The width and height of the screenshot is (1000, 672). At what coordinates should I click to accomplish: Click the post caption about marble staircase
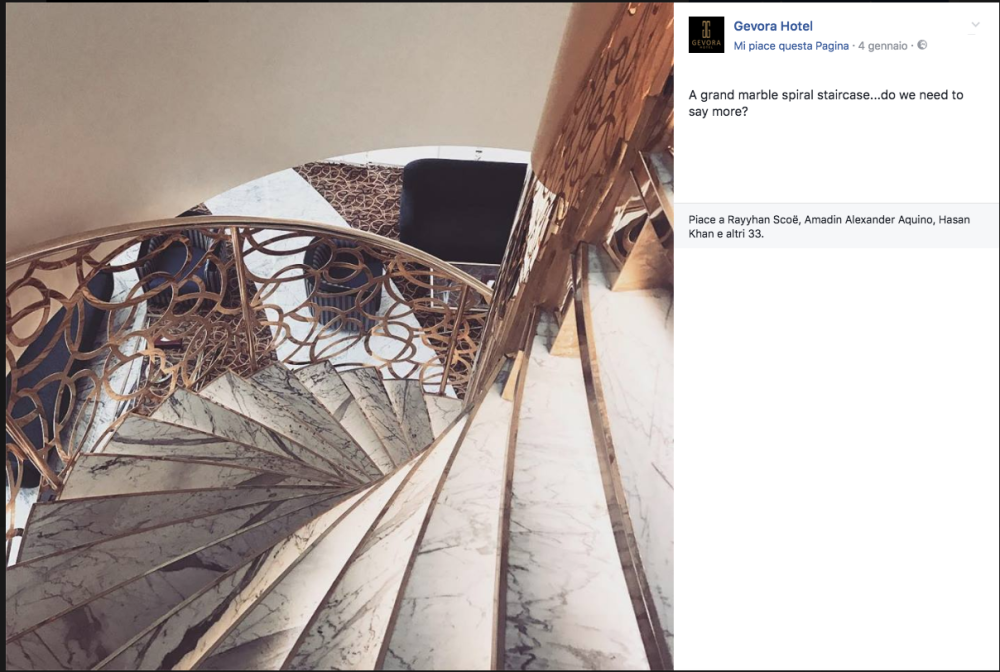826,103
